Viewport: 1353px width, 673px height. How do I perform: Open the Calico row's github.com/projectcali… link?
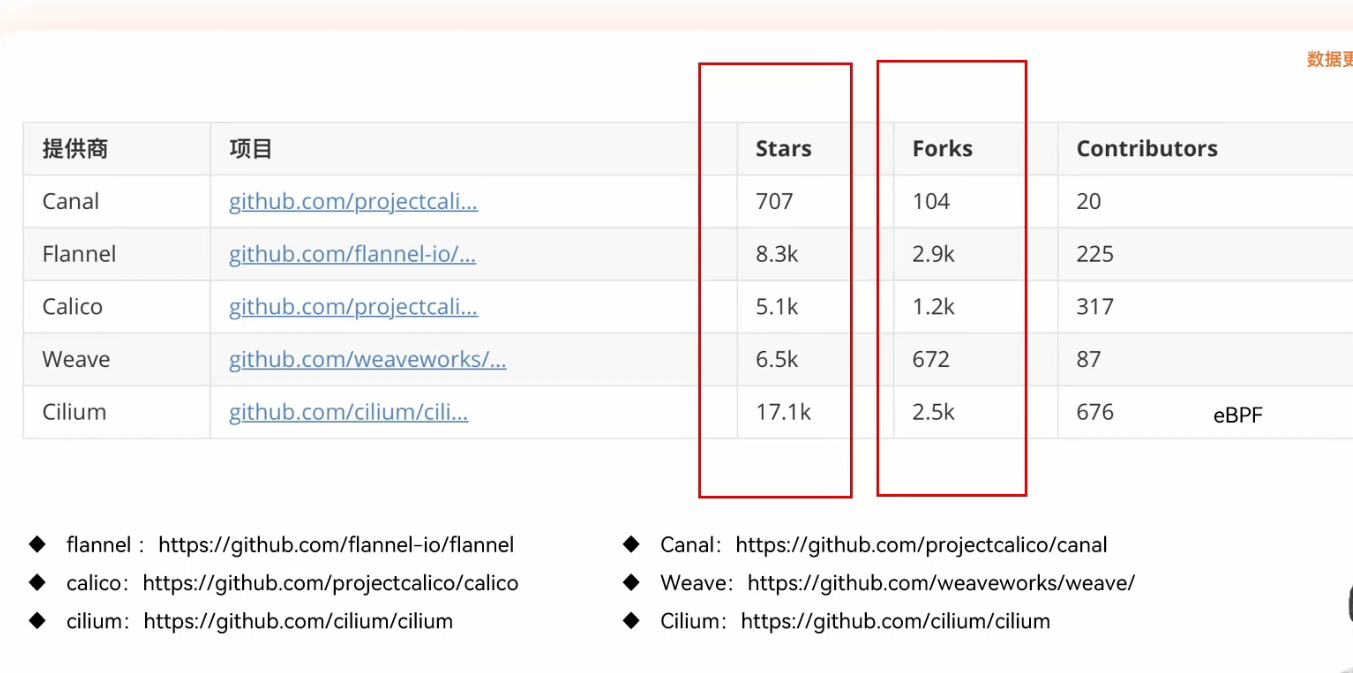click(x=353, y=307)
